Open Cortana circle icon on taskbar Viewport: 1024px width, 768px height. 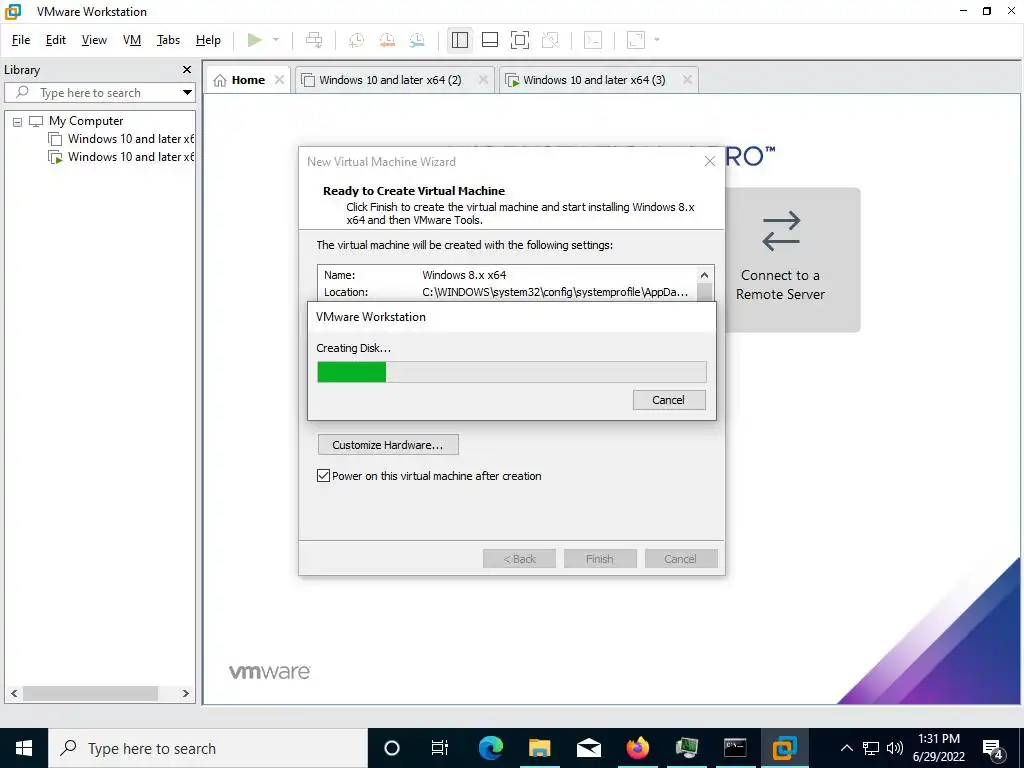point(392,748)
